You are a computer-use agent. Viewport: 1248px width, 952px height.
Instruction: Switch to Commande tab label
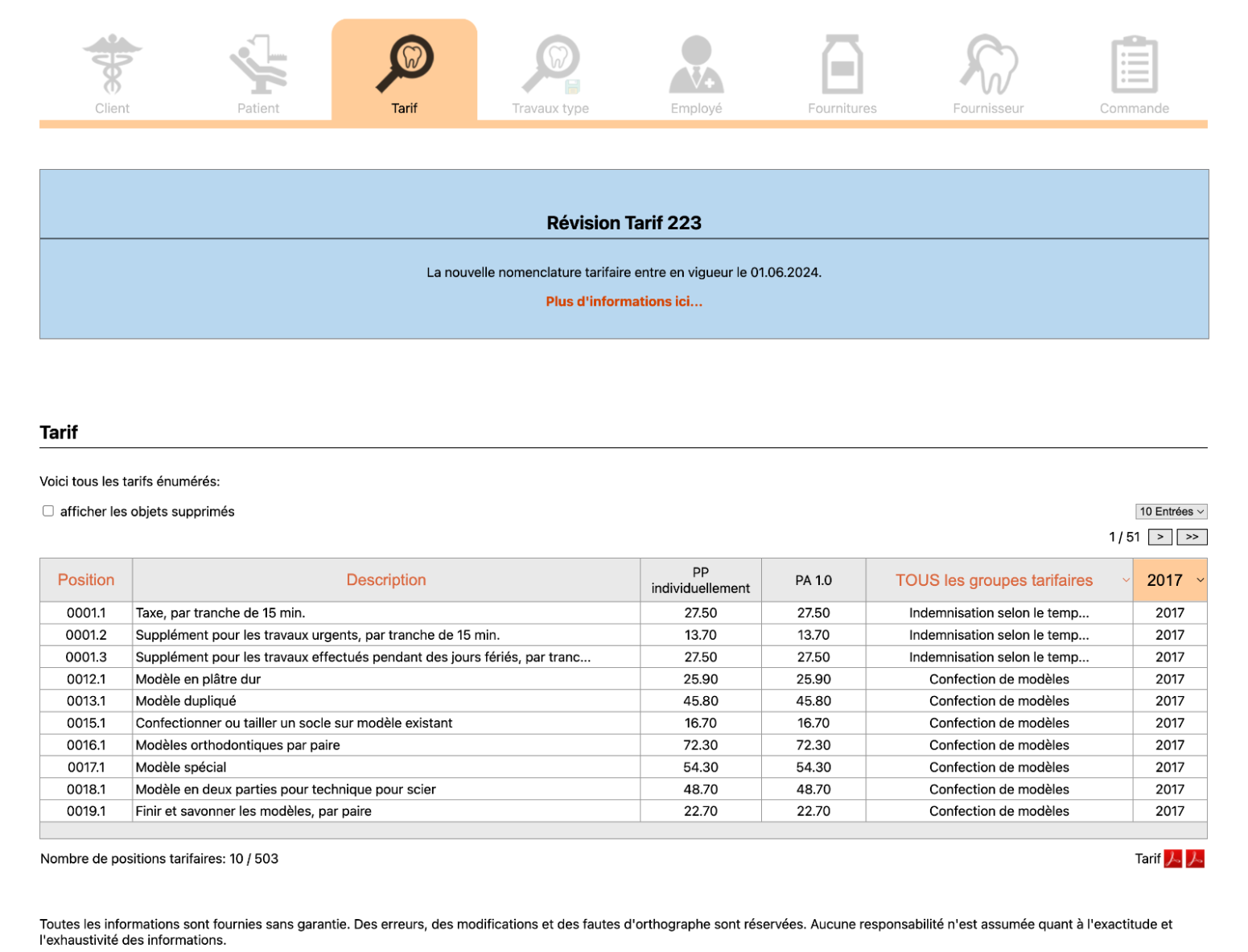tap(1135, 109)
